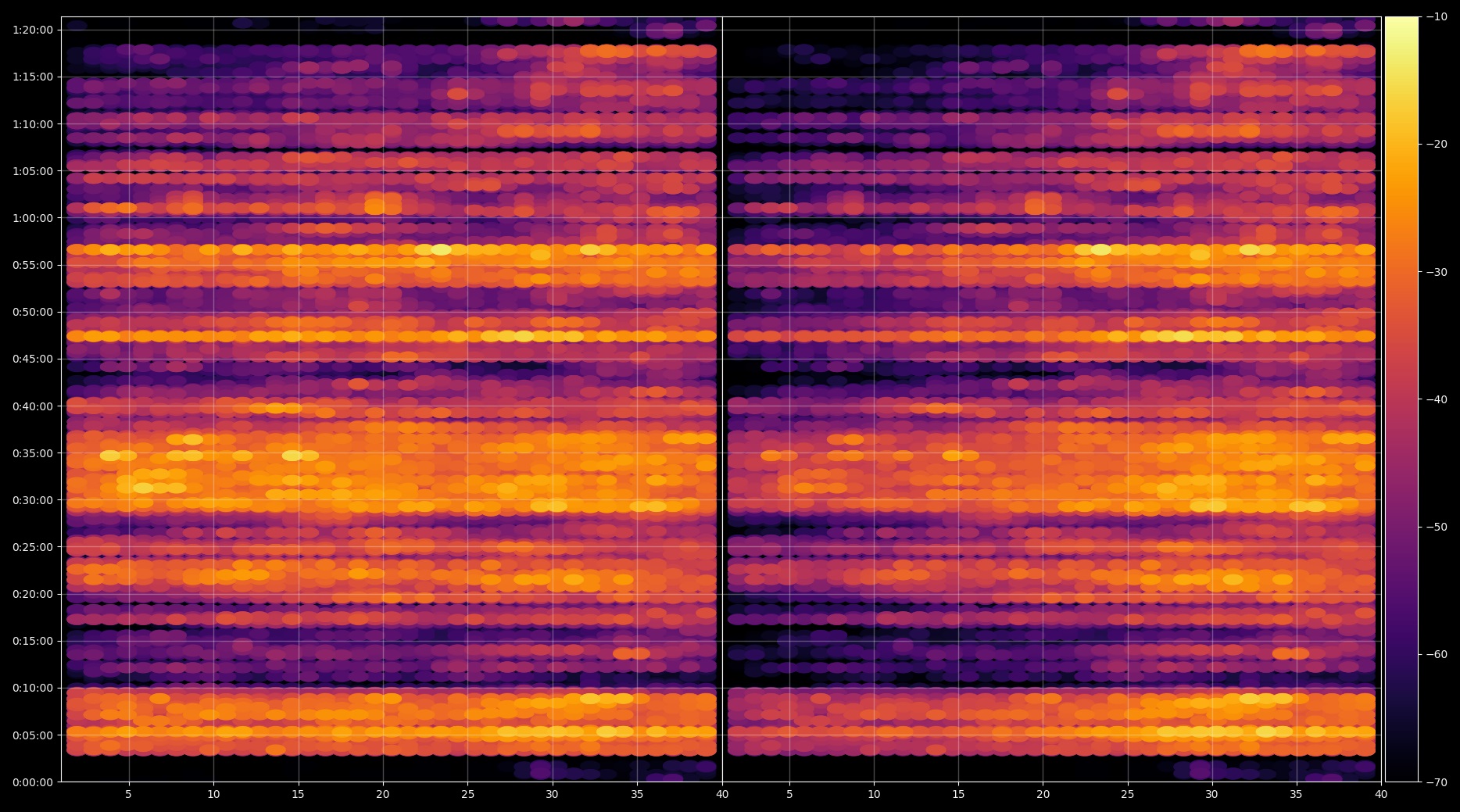The width and height of the screenshot is (1460, 812).
Task: Select the 1:00:00 y-axis tick label
Action: [33, 218]
